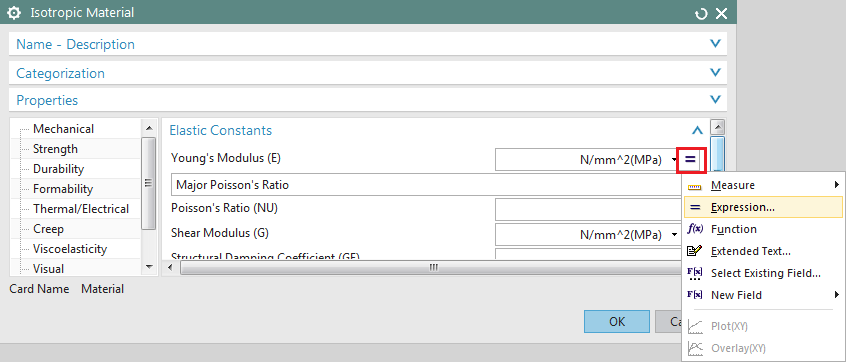The image size is (846, 362).
Task: Click the reset dialog icon in the title bar
Action: pyautogui.click(x=701, y=13)
